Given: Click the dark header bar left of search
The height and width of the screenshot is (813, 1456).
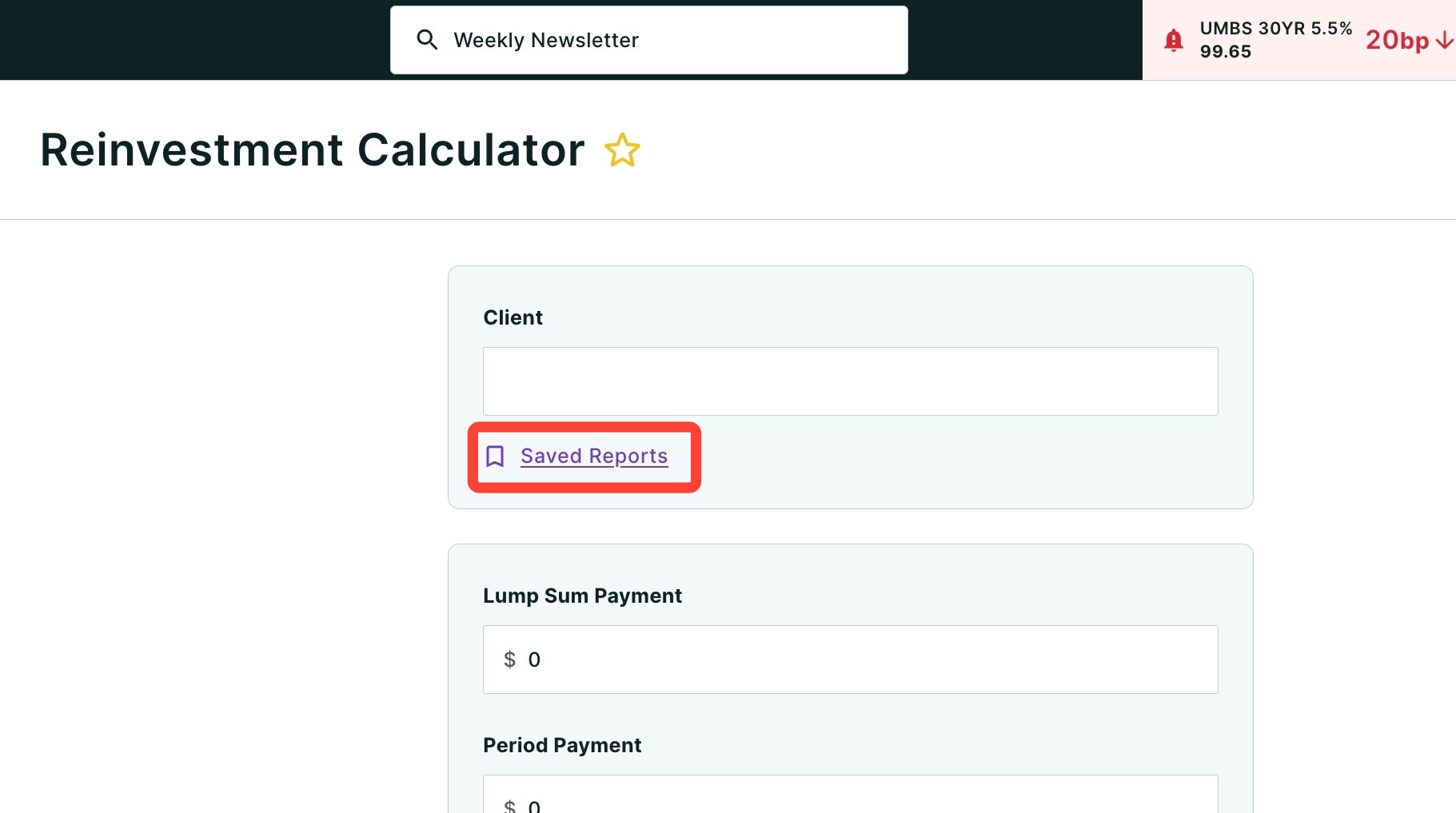Looking at the screenshot, I should [x=195, y=40].
